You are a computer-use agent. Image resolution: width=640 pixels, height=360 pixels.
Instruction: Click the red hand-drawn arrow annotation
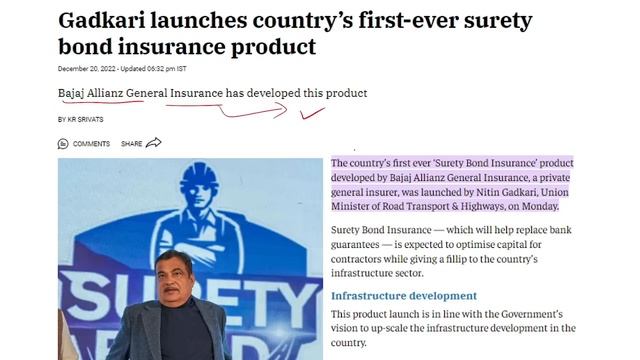coord(227,110)
